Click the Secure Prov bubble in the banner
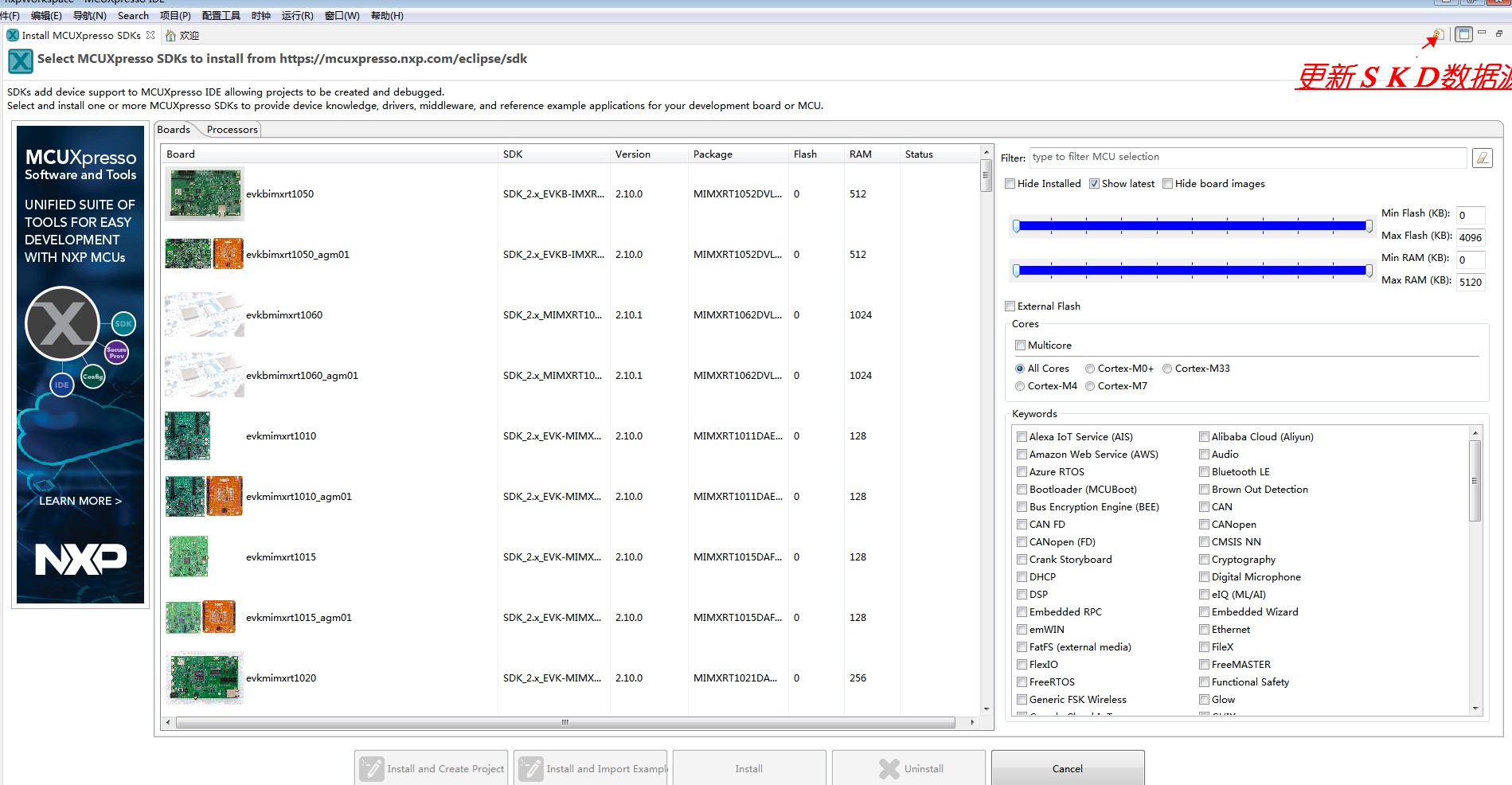The height and width of the screenshot is (785, 1512). [117, 352]
